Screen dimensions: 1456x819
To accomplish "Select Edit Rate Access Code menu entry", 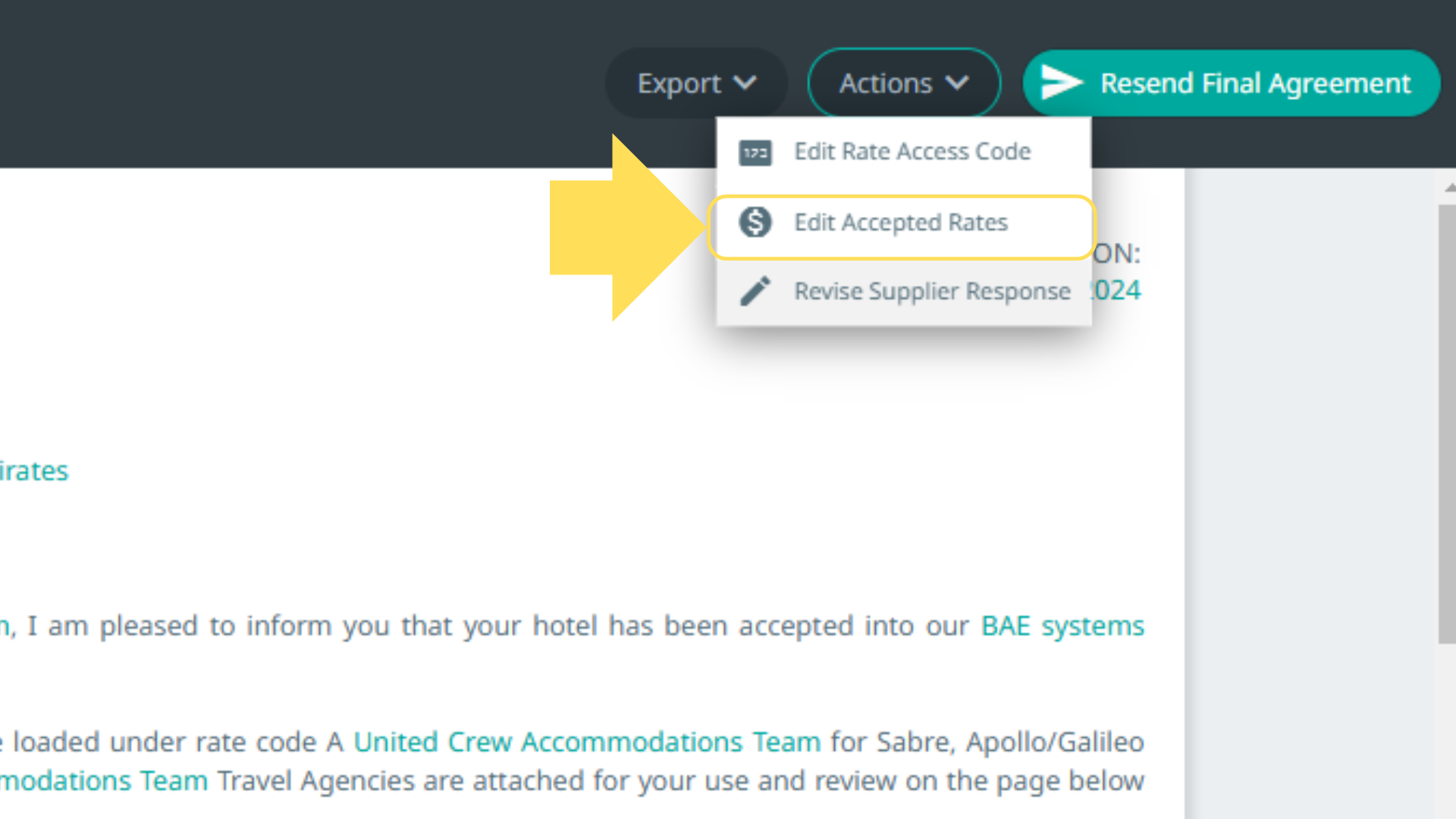I will [x=912, y=152].
